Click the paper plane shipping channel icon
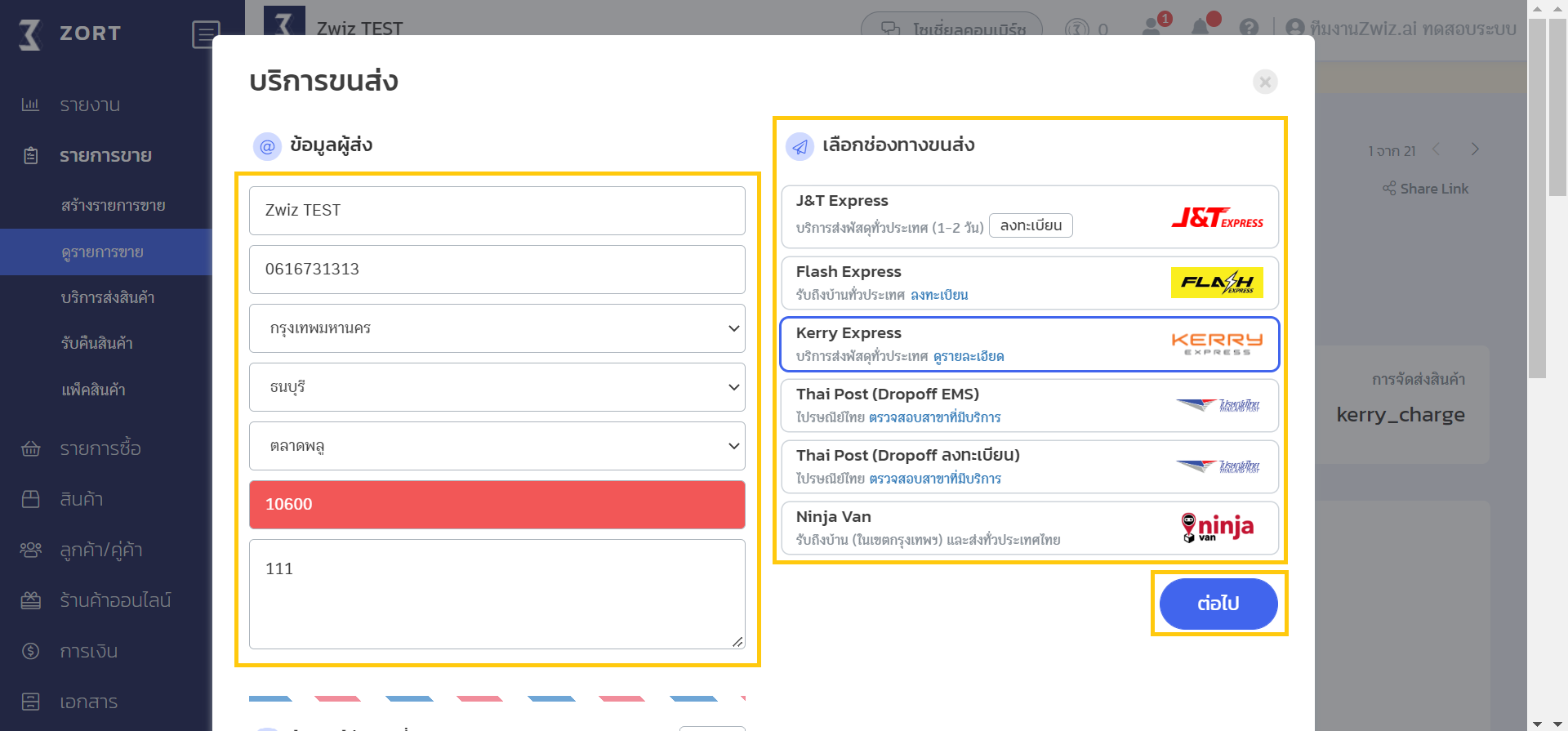This screenshot has height=731, width=1568. pyautogui.click(x=800, y=147)
